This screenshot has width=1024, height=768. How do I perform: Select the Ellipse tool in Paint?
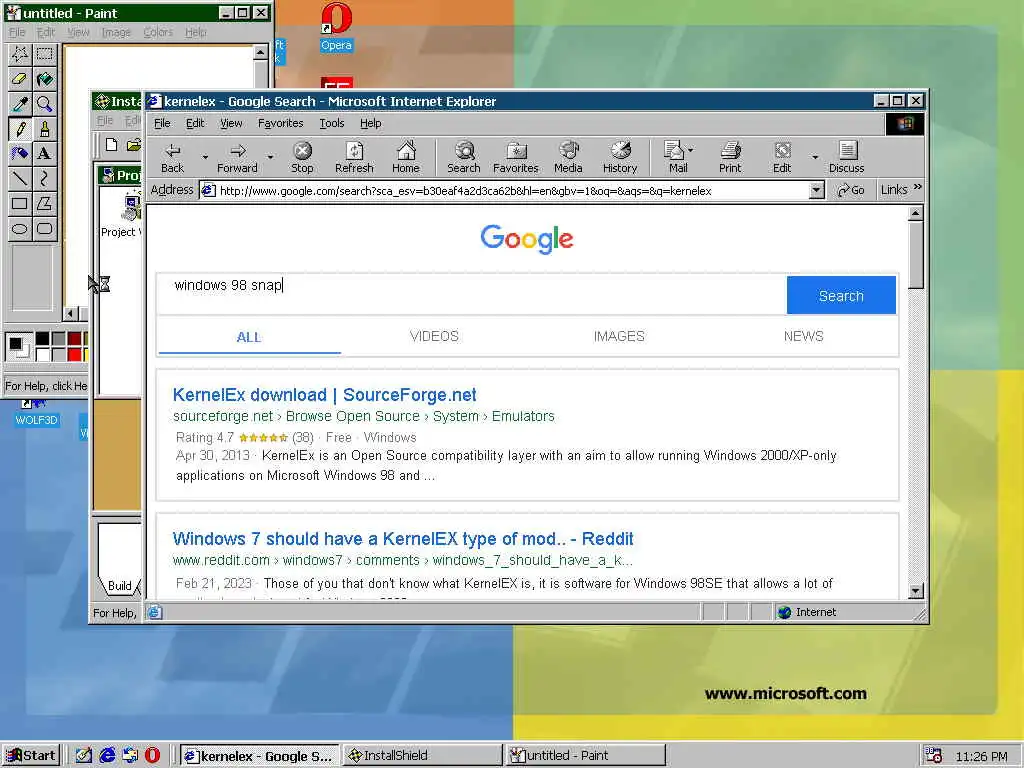tap(20, 229)
